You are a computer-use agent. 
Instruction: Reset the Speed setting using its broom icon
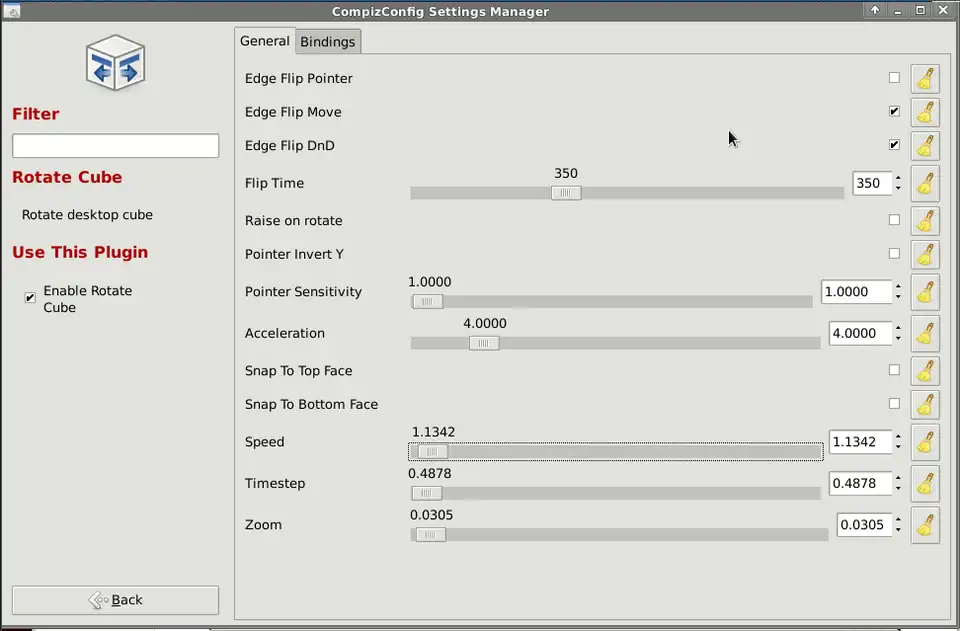(x=925, y=442)
